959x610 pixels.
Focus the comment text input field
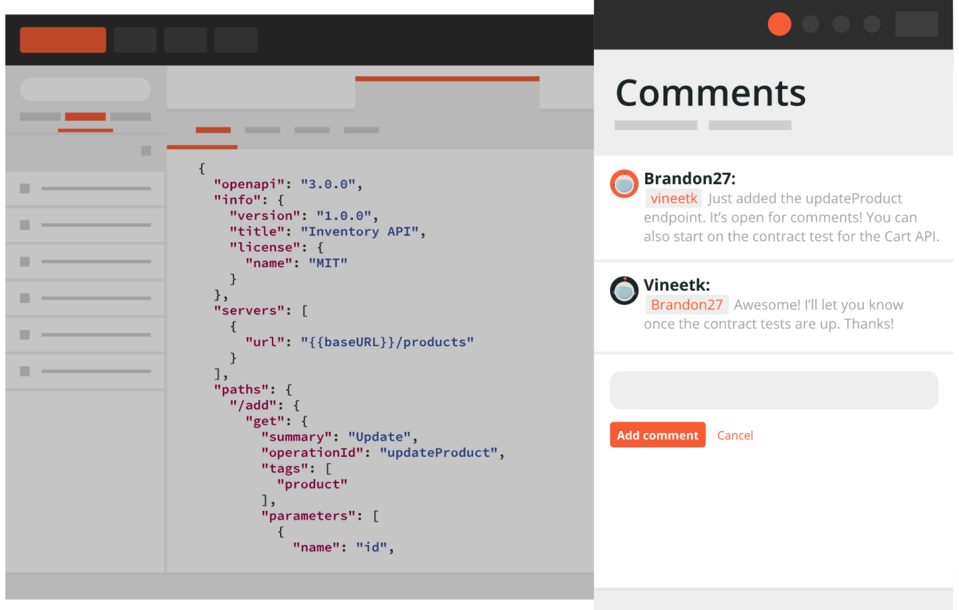774,390
